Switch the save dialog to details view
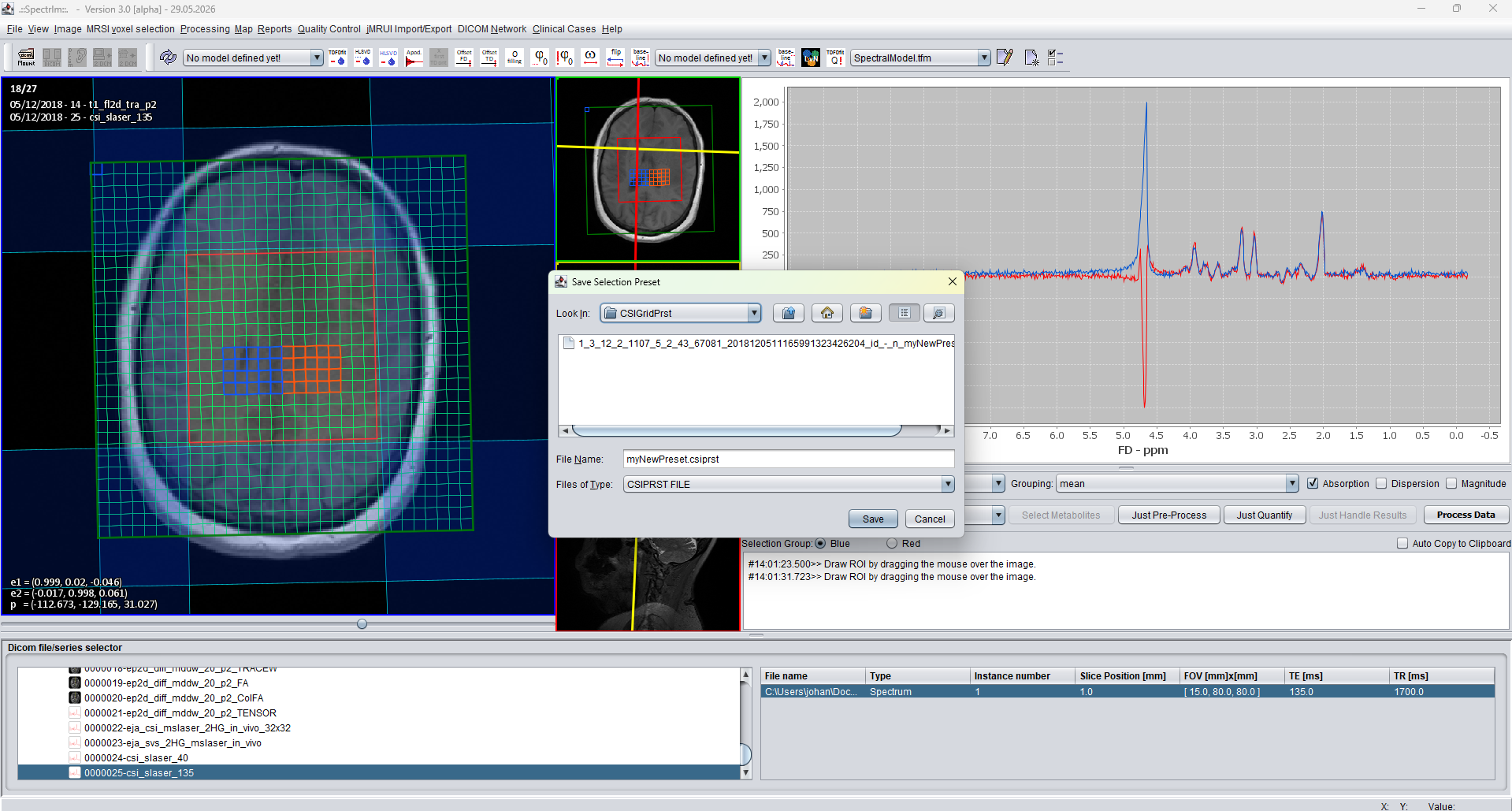 [938, 313]
